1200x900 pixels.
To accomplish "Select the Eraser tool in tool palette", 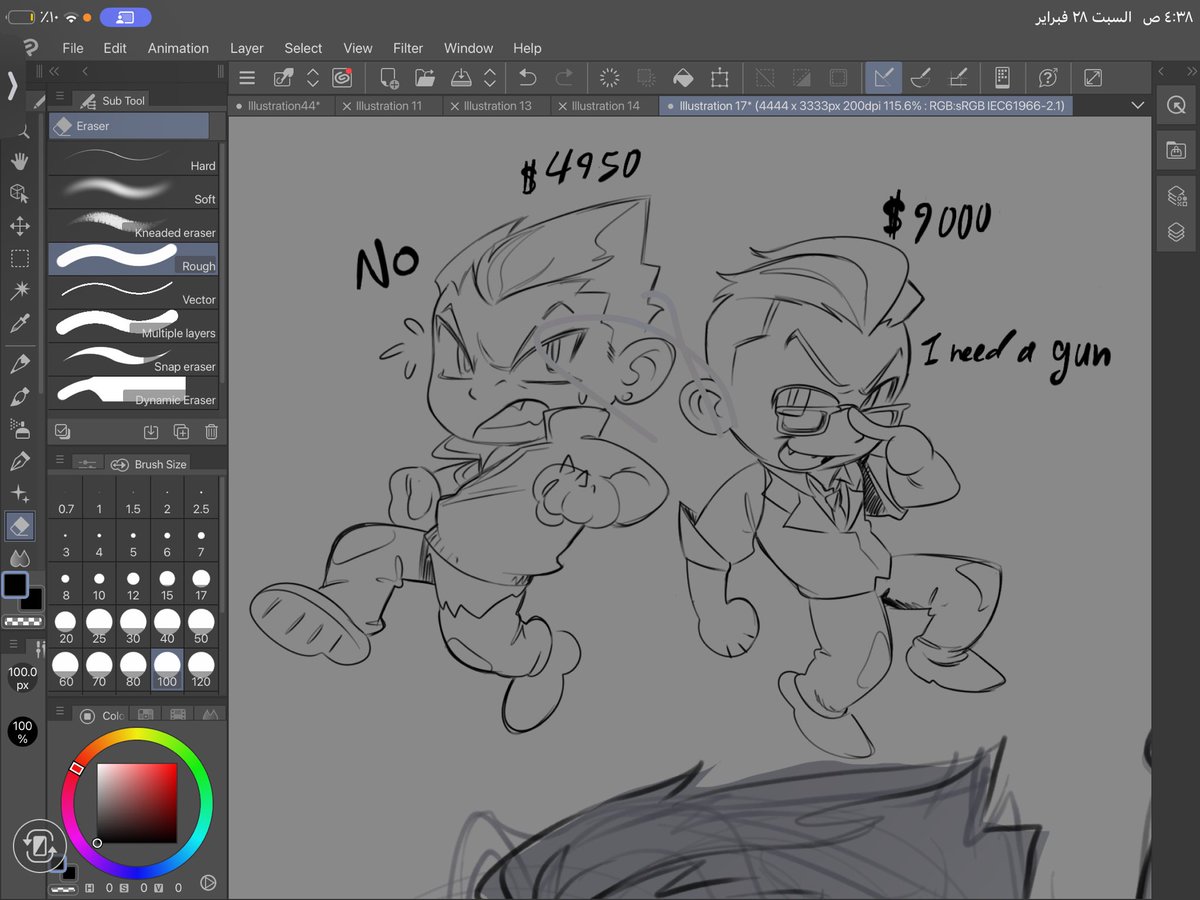I will pyautogui.click(x=20, y=525).
